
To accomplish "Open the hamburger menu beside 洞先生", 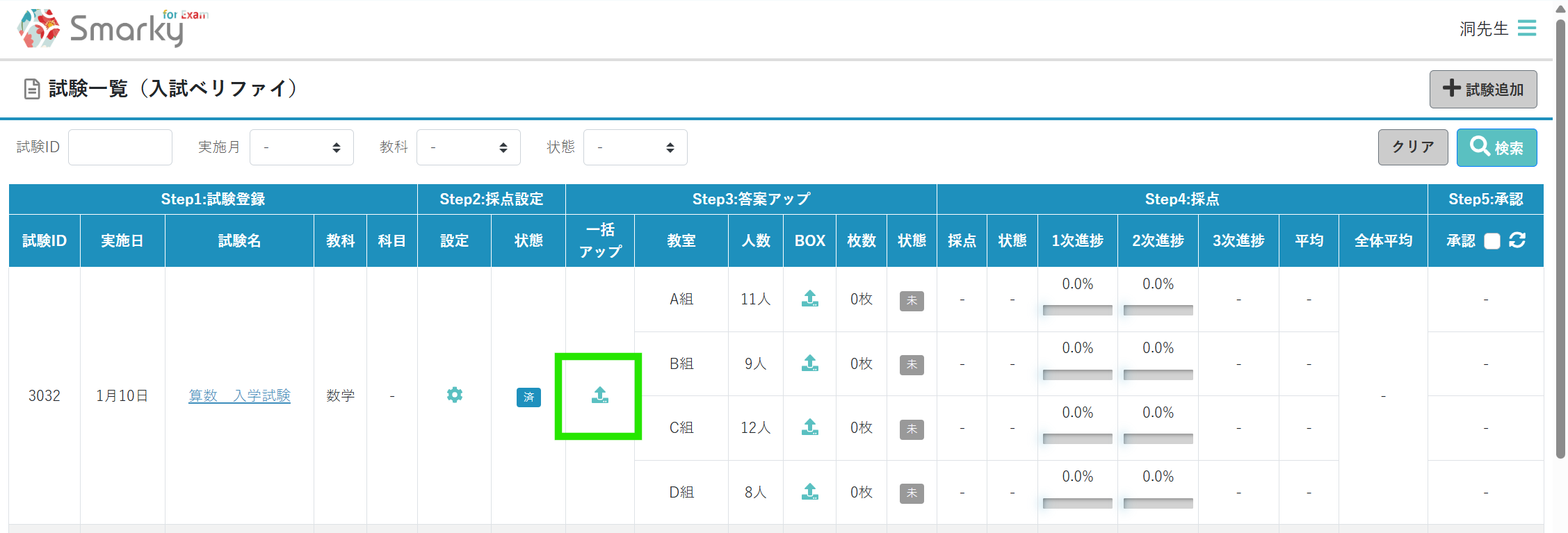I will click(1527, 28).
